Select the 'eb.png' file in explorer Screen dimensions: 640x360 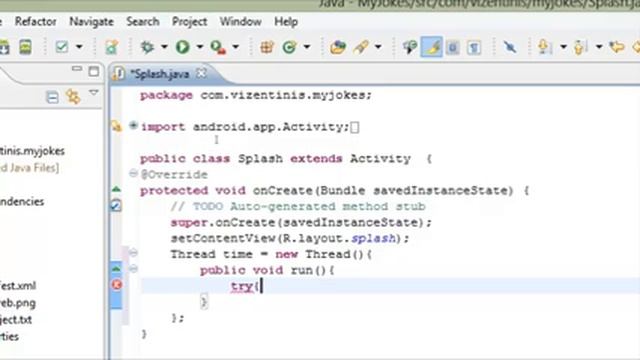click(x=18, y=303)
